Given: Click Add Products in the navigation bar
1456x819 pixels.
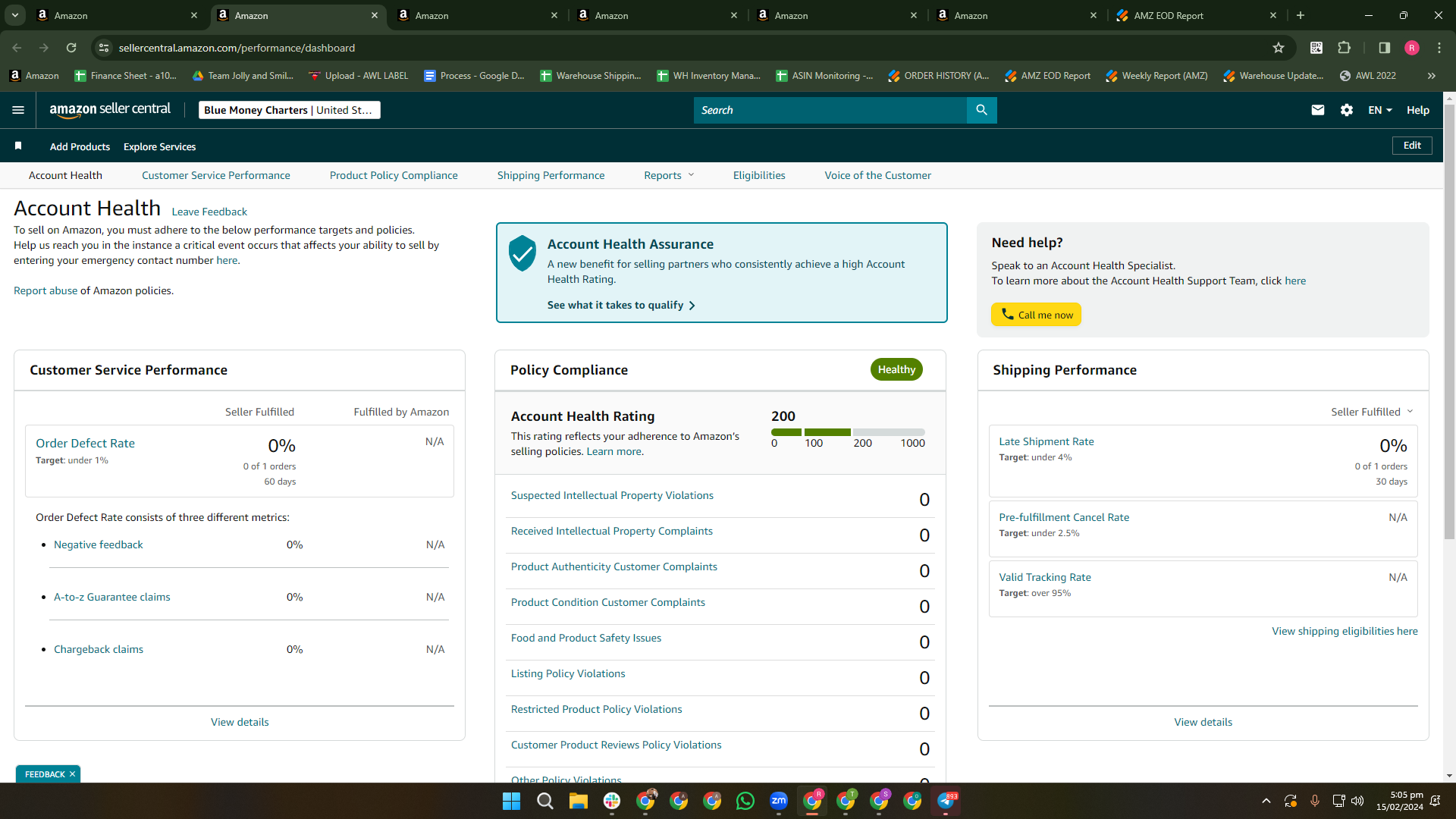Looking at the screenshot, I should (x=80, y=146).
